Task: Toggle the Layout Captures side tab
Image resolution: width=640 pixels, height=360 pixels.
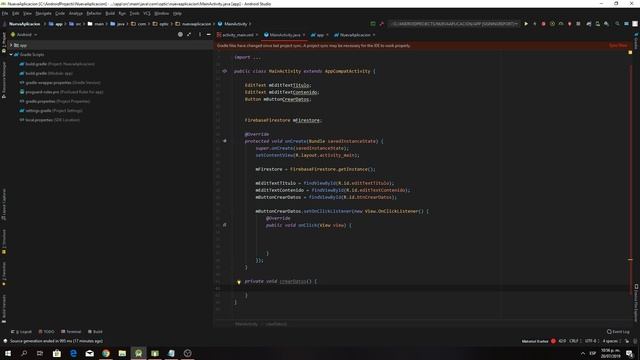Action: click(x=4, y=204)
